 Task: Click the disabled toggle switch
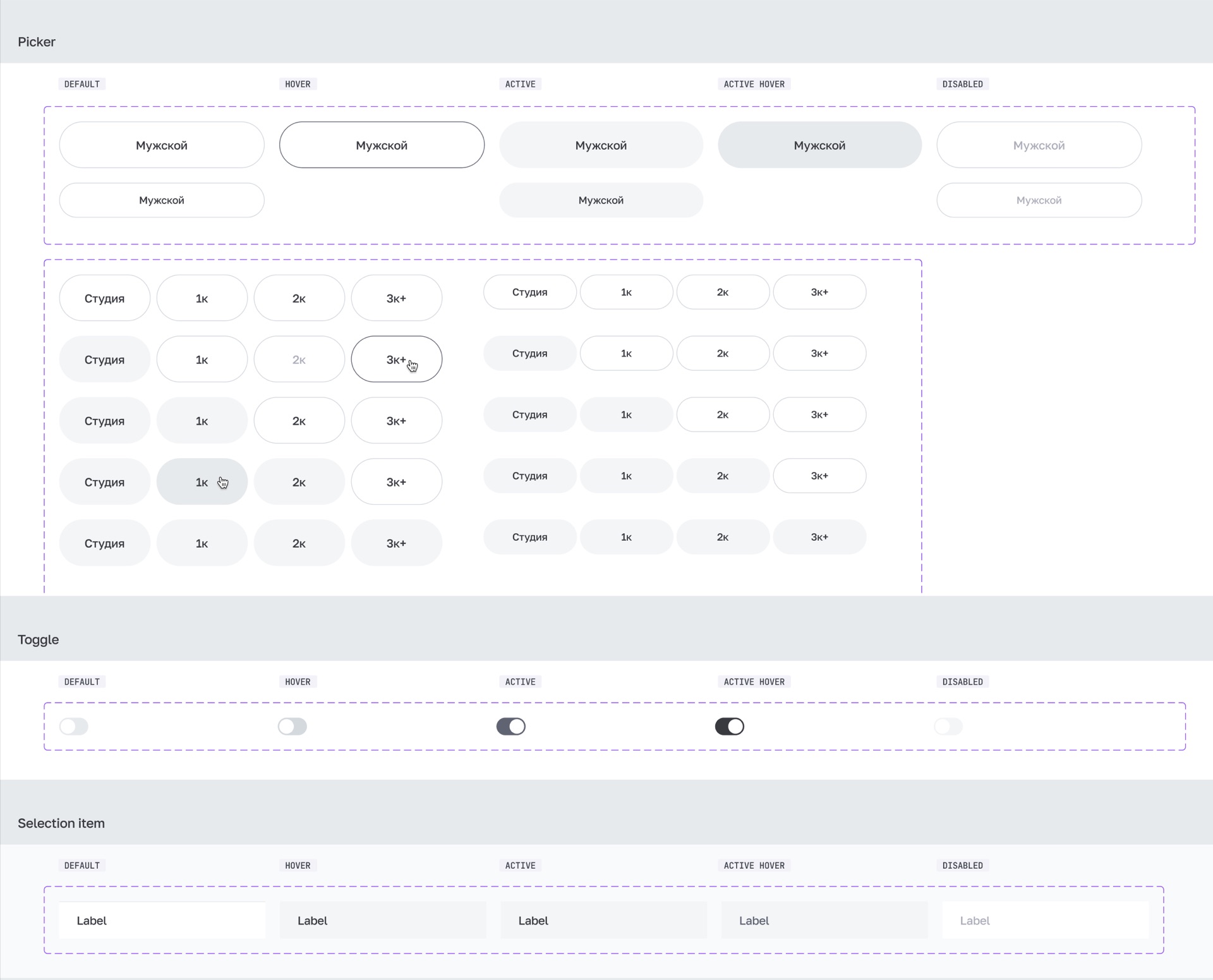[x=948, y=726]
